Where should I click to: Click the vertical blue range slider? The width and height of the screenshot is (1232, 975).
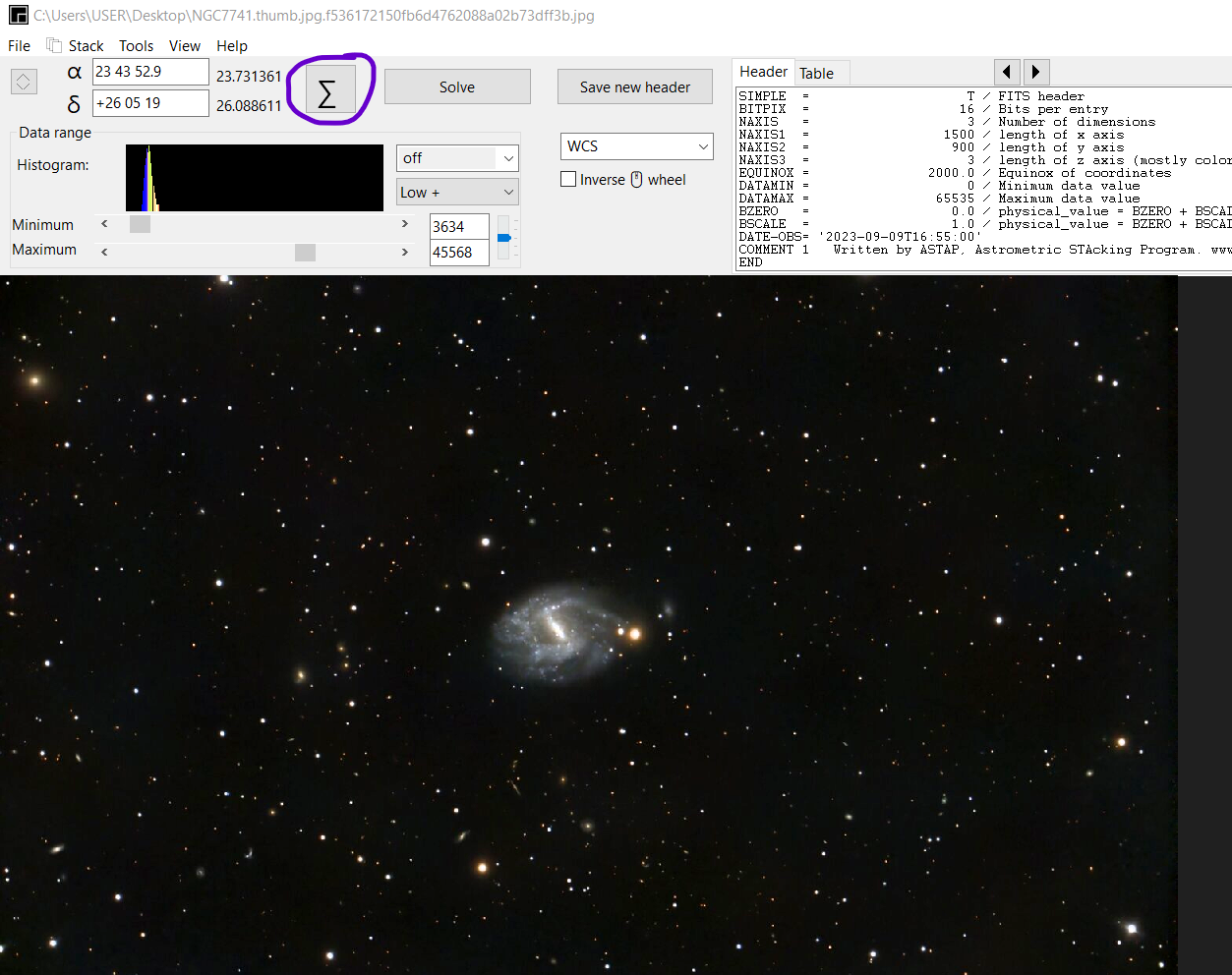click(504, 238)
